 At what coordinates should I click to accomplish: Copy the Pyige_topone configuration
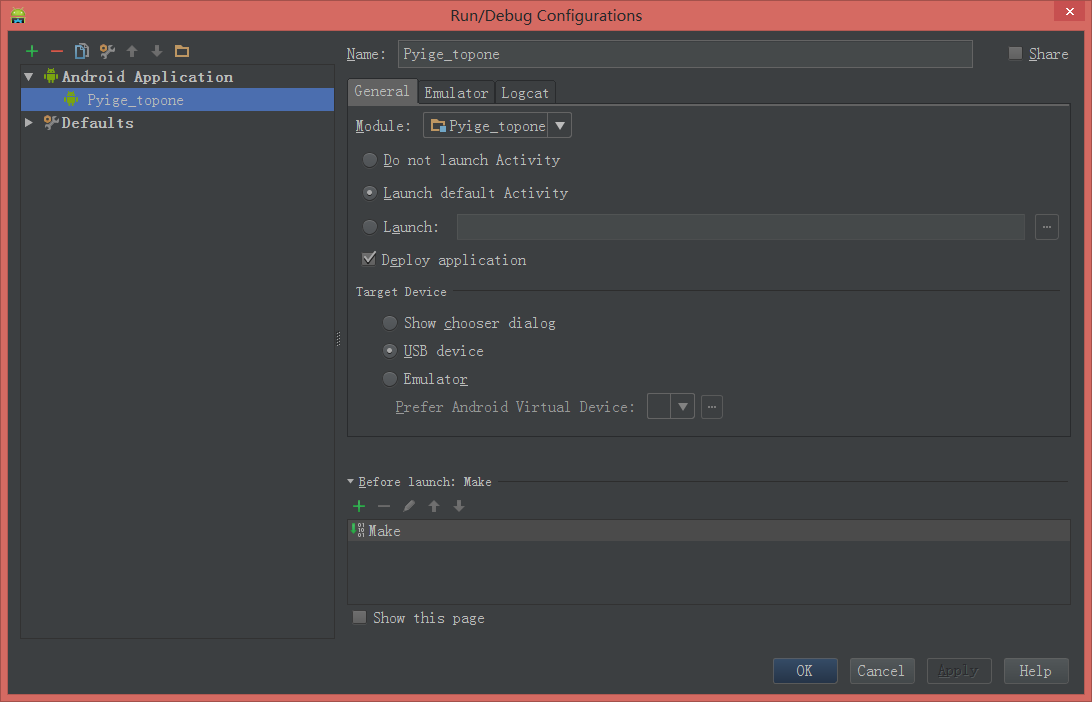[81, 50]
